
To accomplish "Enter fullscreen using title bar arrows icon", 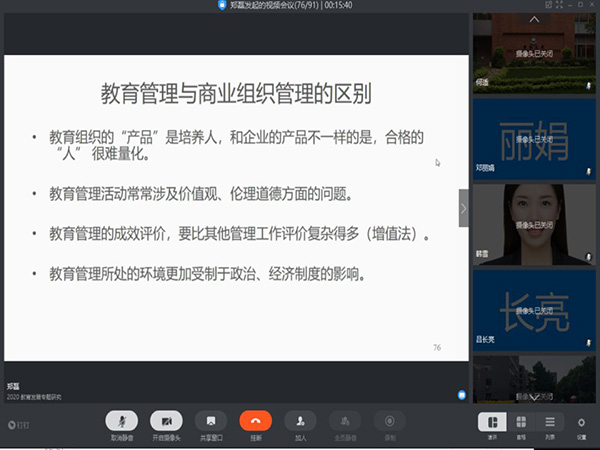I will 559,5.
